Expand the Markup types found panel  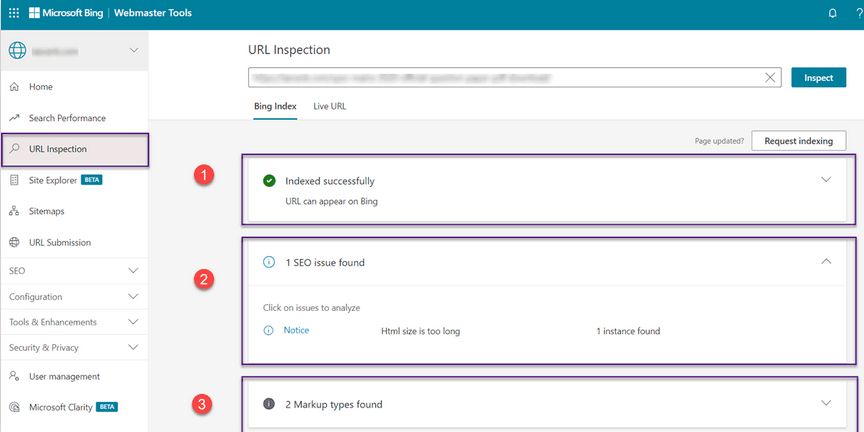coord(826,403)
